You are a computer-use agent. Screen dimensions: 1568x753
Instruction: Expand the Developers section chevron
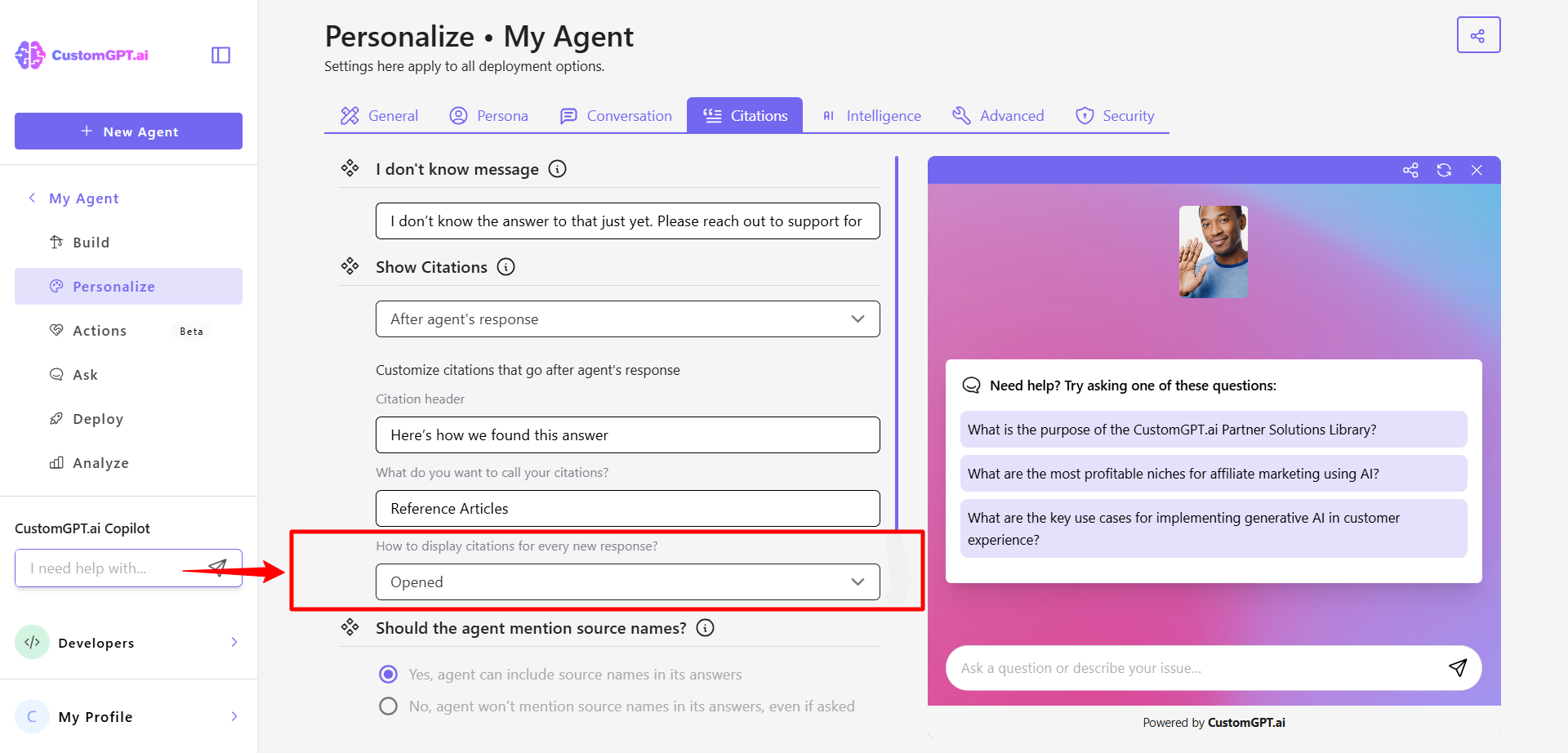[x=234, y=642]
